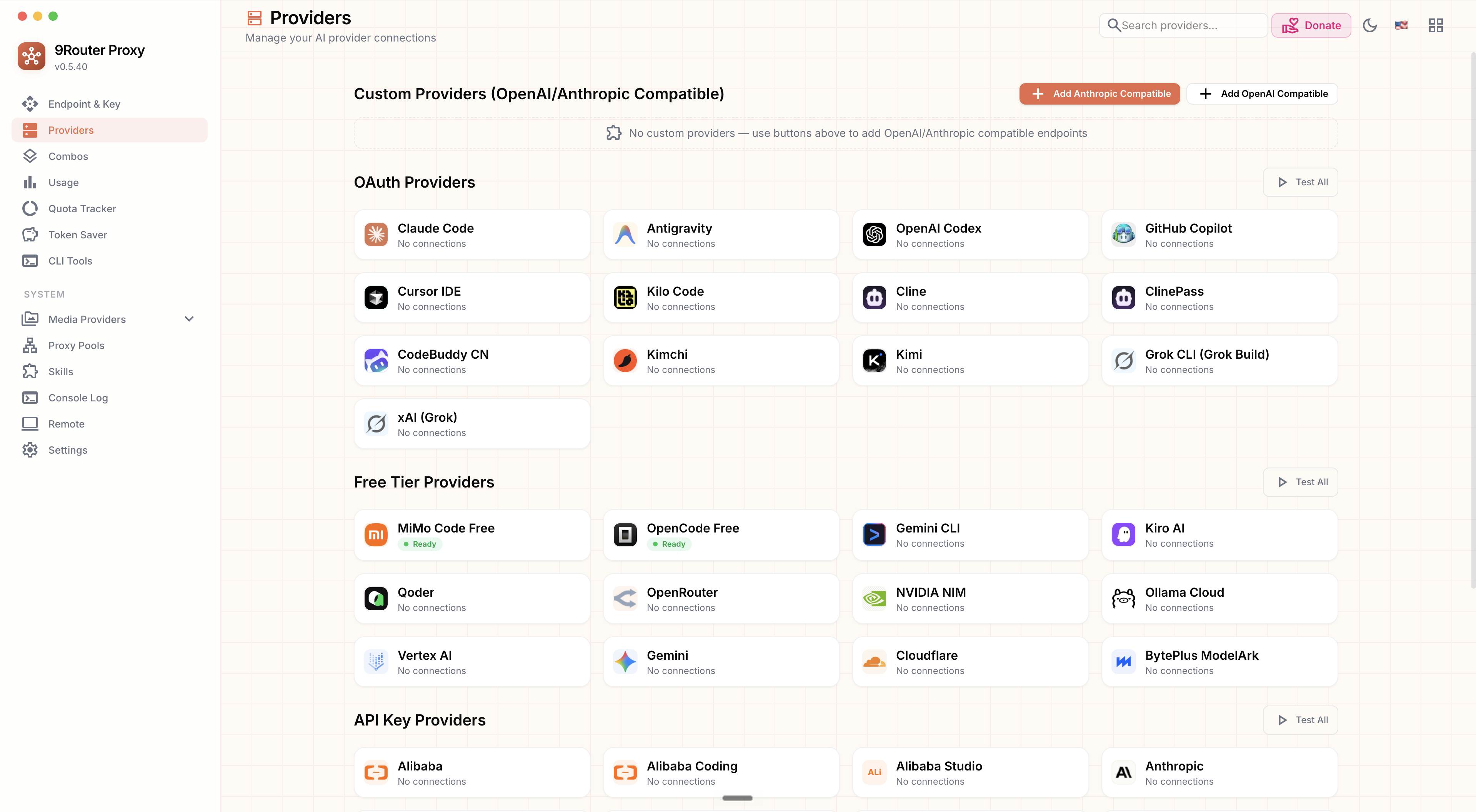The image size is (1476, 812).
Task: Toggle dark mode with the moon icon
Action: 1369,25
